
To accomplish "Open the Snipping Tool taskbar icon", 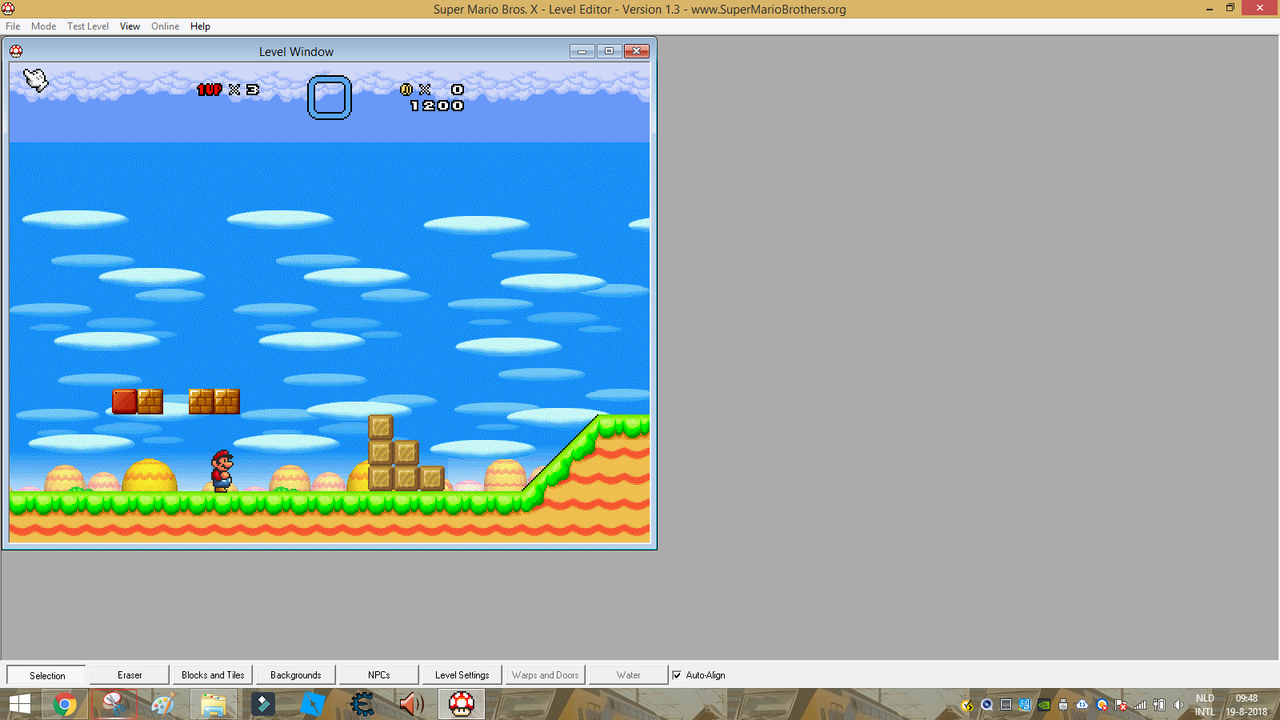I will click(x=114, y=705).
